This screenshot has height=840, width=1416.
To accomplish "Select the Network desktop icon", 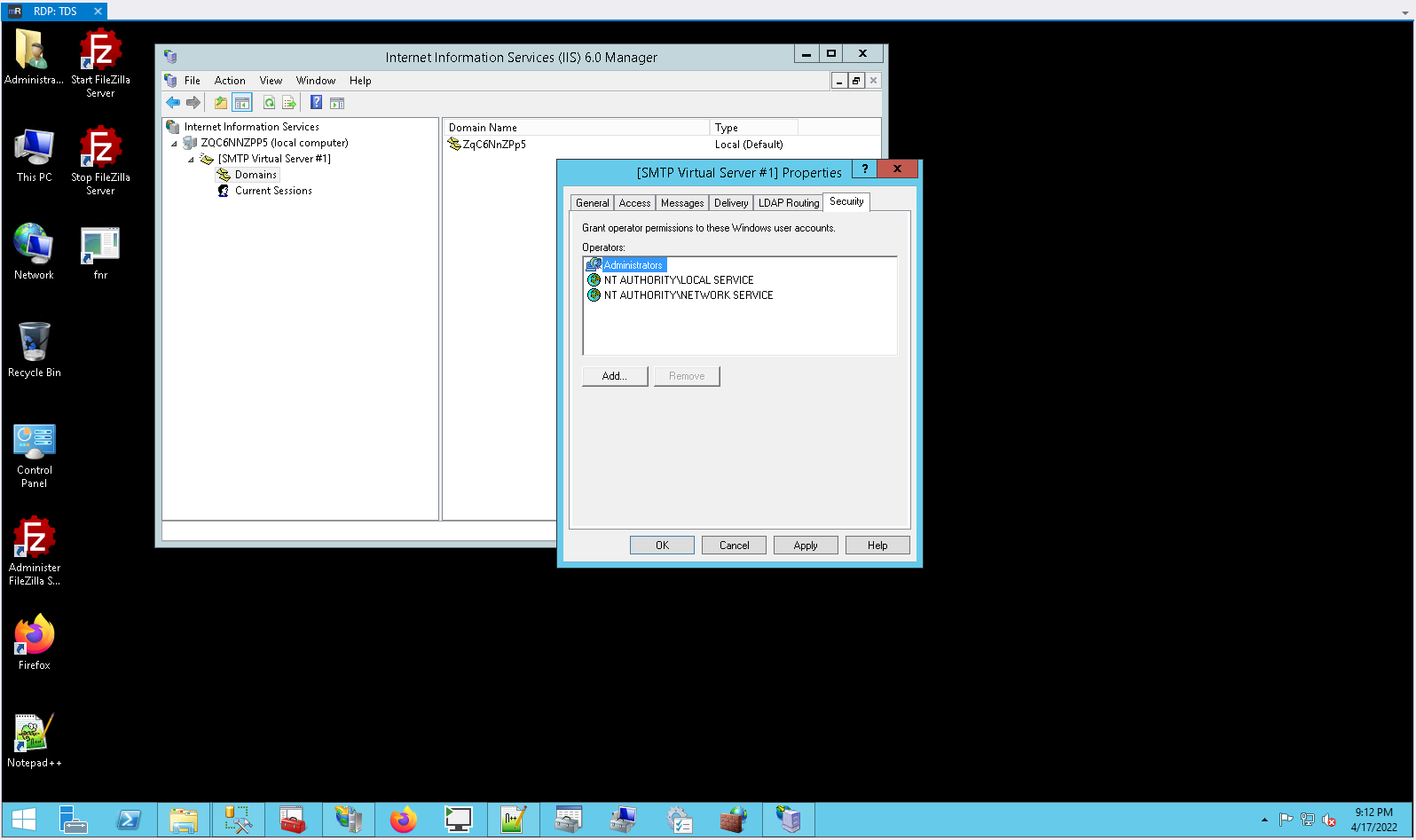I will (x=35, y=252).
